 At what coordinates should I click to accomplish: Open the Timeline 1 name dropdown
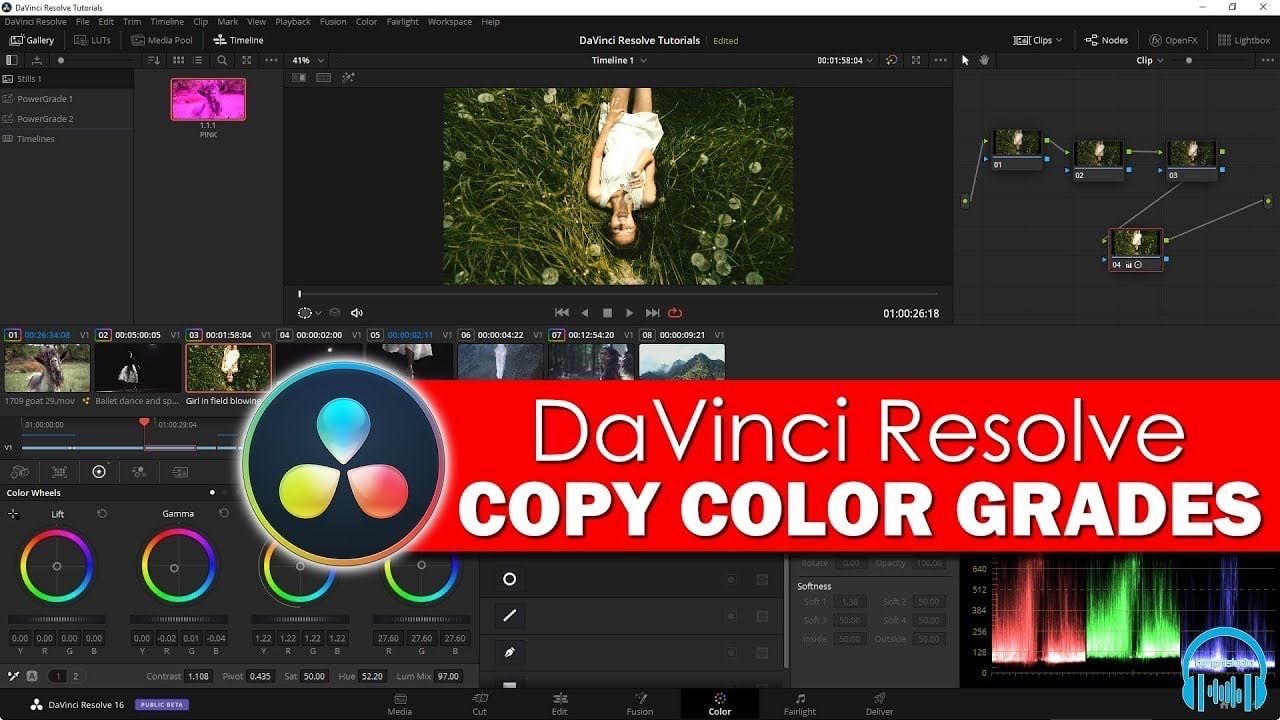click(619, 60)
